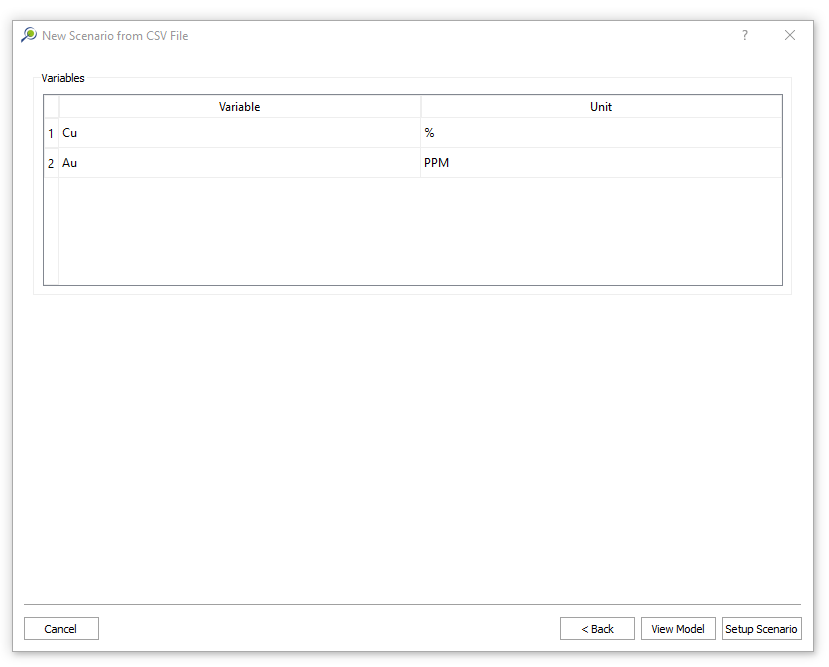829x667 pixels.
Task: Open the help question mark button
Action: [x=744, y=35]
